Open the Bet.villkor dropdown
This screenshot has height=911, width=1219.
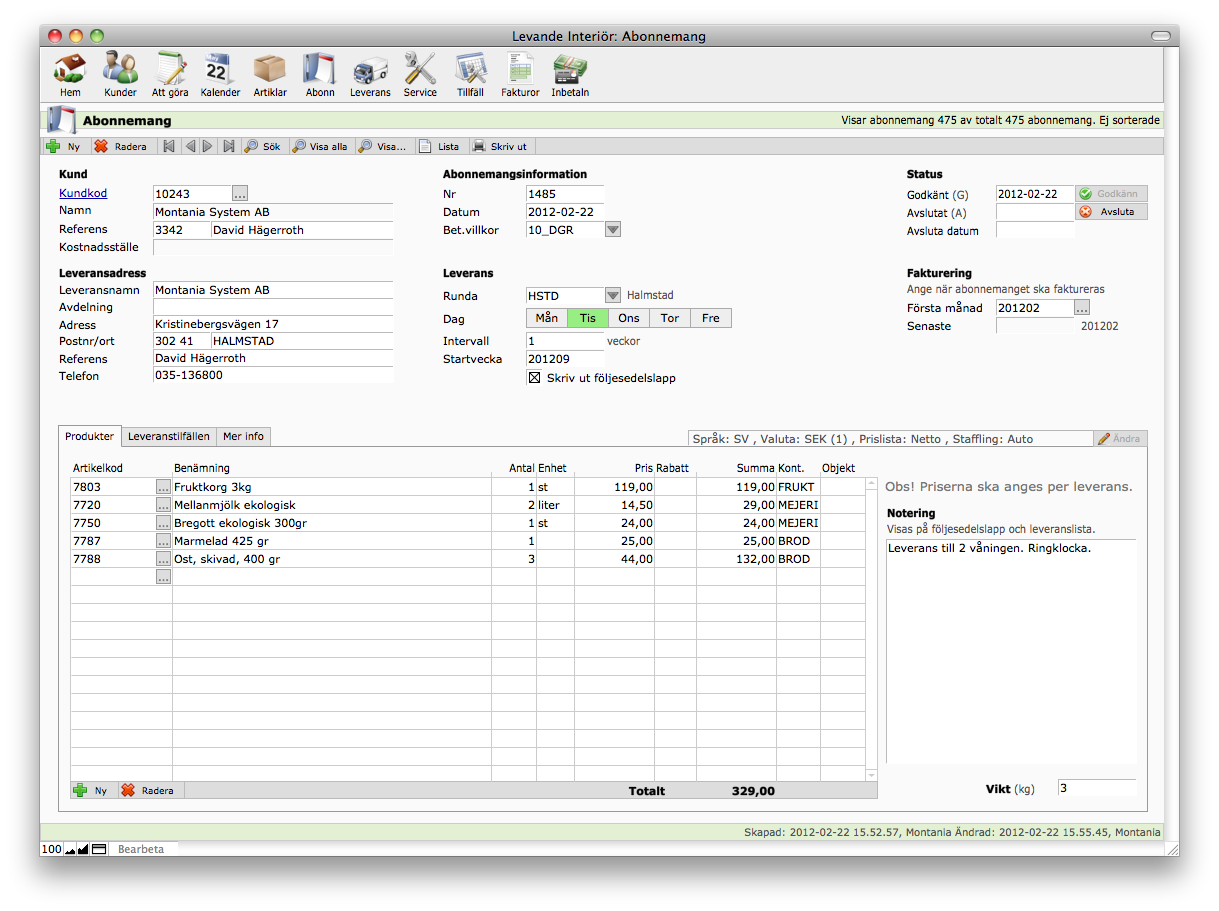pyautogui.click(x=613, y=230)
